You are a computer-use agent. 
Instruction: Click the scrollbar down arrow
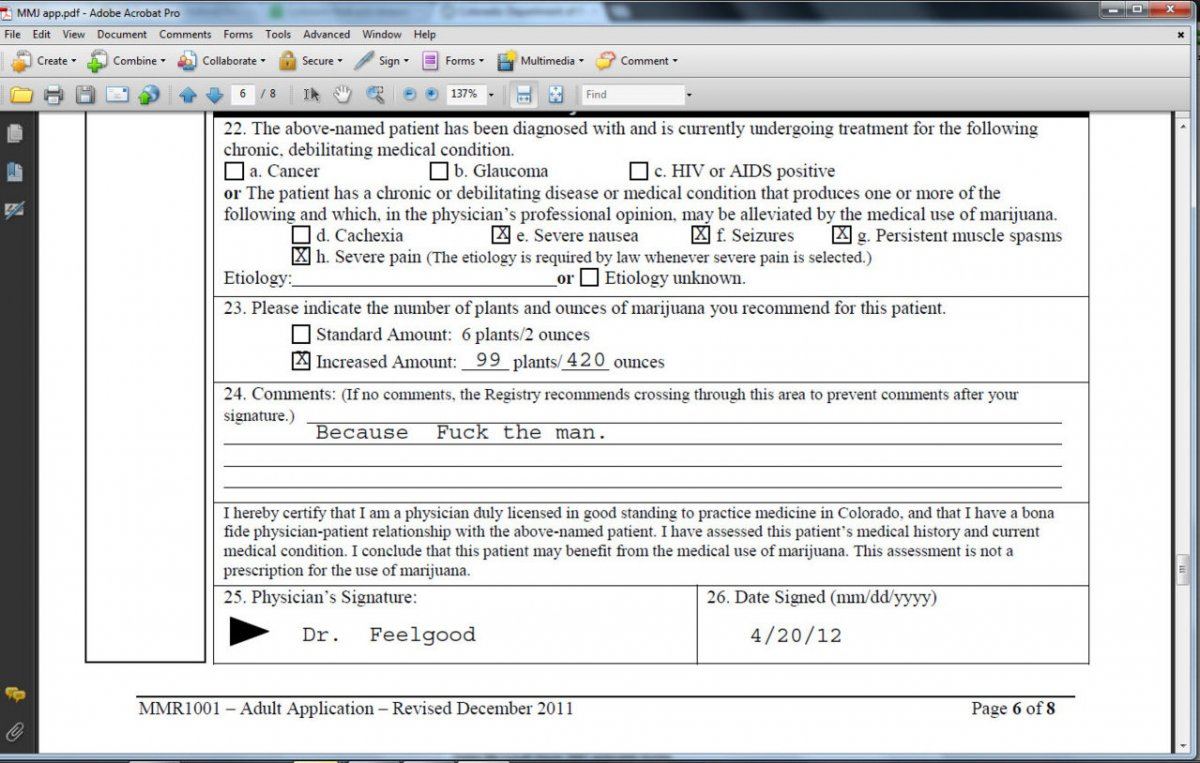[1183, 745]
